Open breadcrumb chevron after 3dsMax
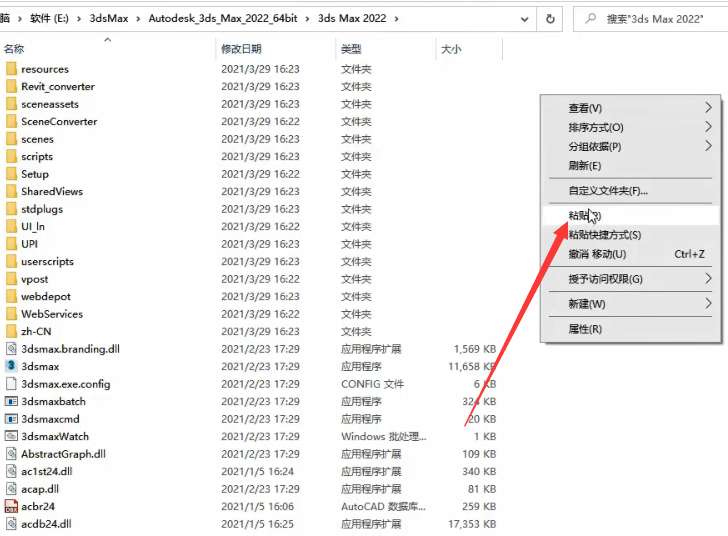 pos(138,19)
